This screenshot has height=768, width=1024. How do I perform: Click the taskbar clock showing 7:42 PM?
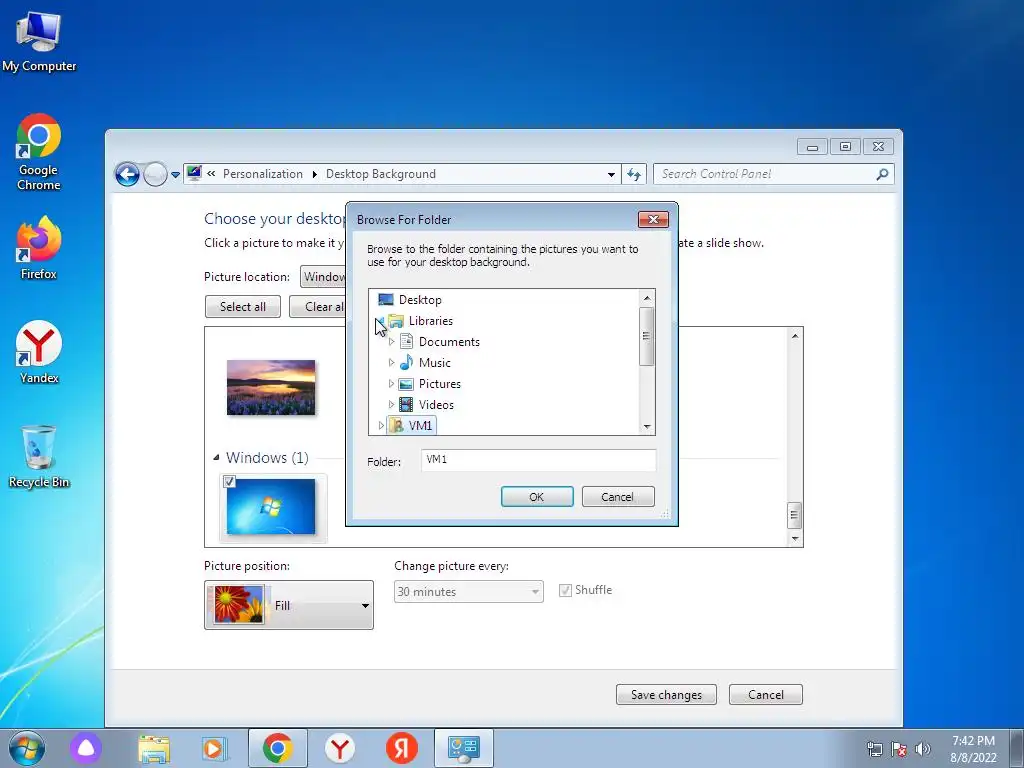point(973,749)
